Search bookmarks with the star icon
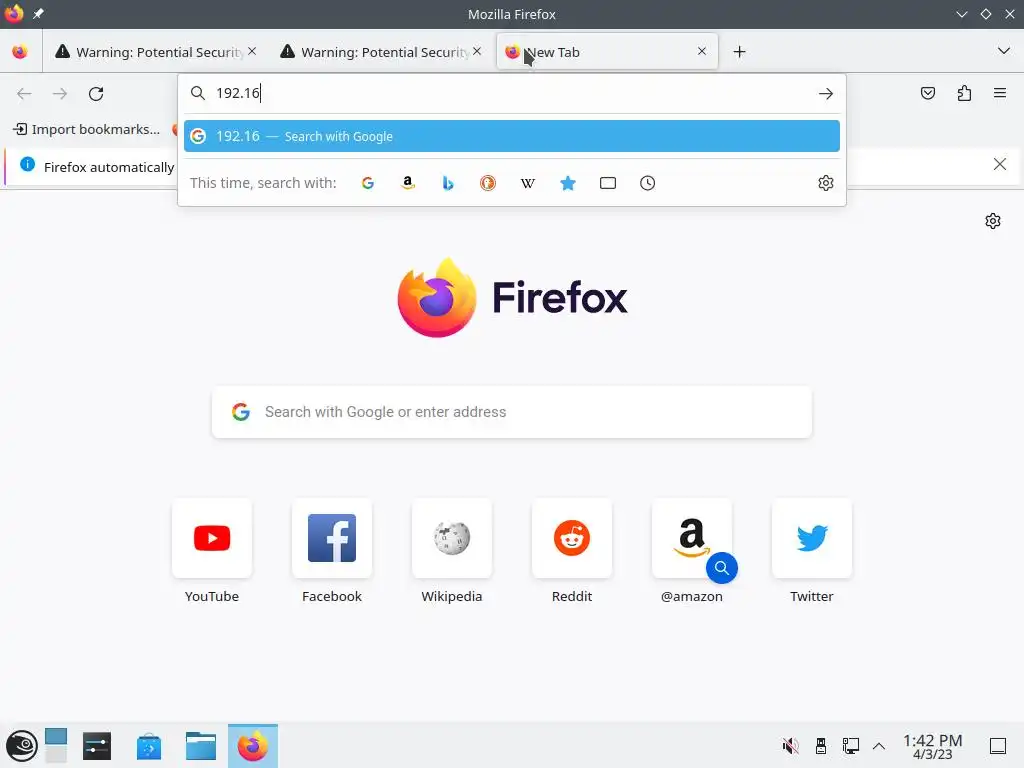The image size is (1024, 768). [x=568, y=183]
